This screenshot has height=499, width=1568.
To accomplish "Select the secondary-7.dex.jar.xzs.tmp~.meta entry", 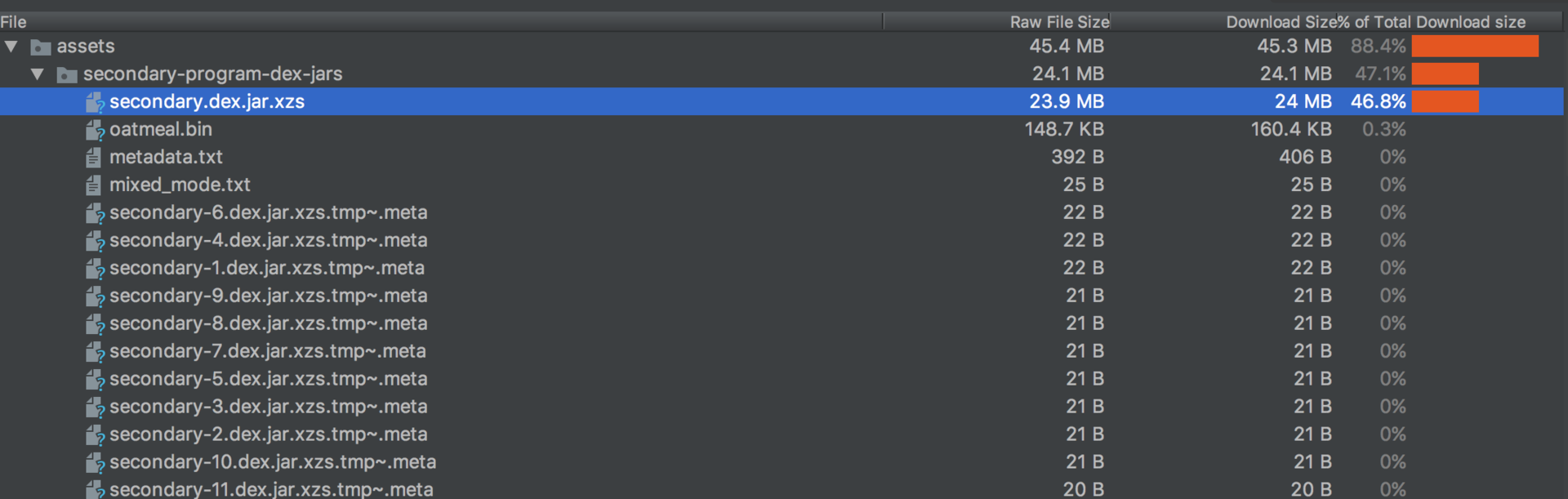I will coord(782,351).
